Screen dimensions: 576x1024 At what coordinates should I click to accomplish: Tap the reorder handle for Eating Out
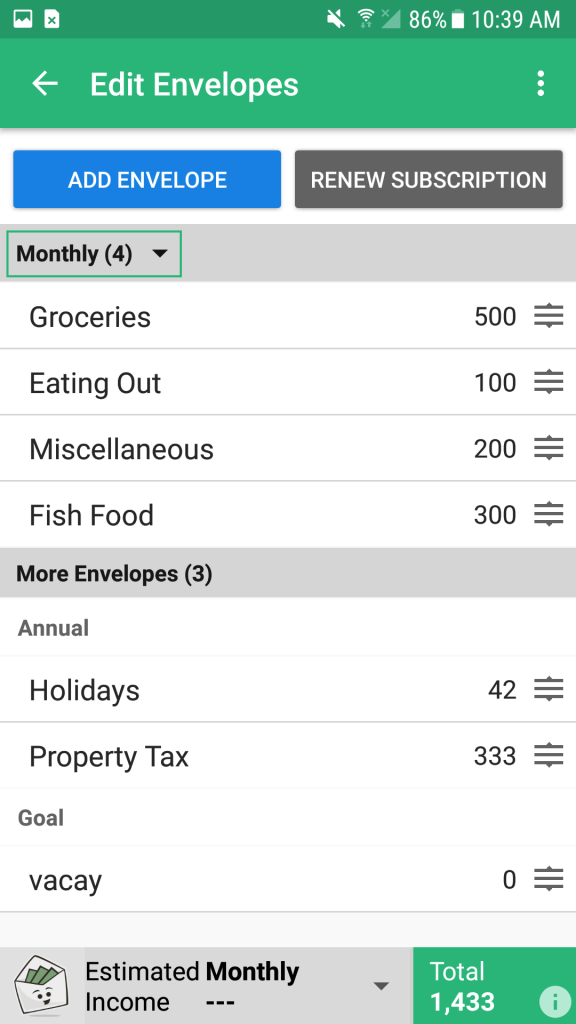[549, 382]
